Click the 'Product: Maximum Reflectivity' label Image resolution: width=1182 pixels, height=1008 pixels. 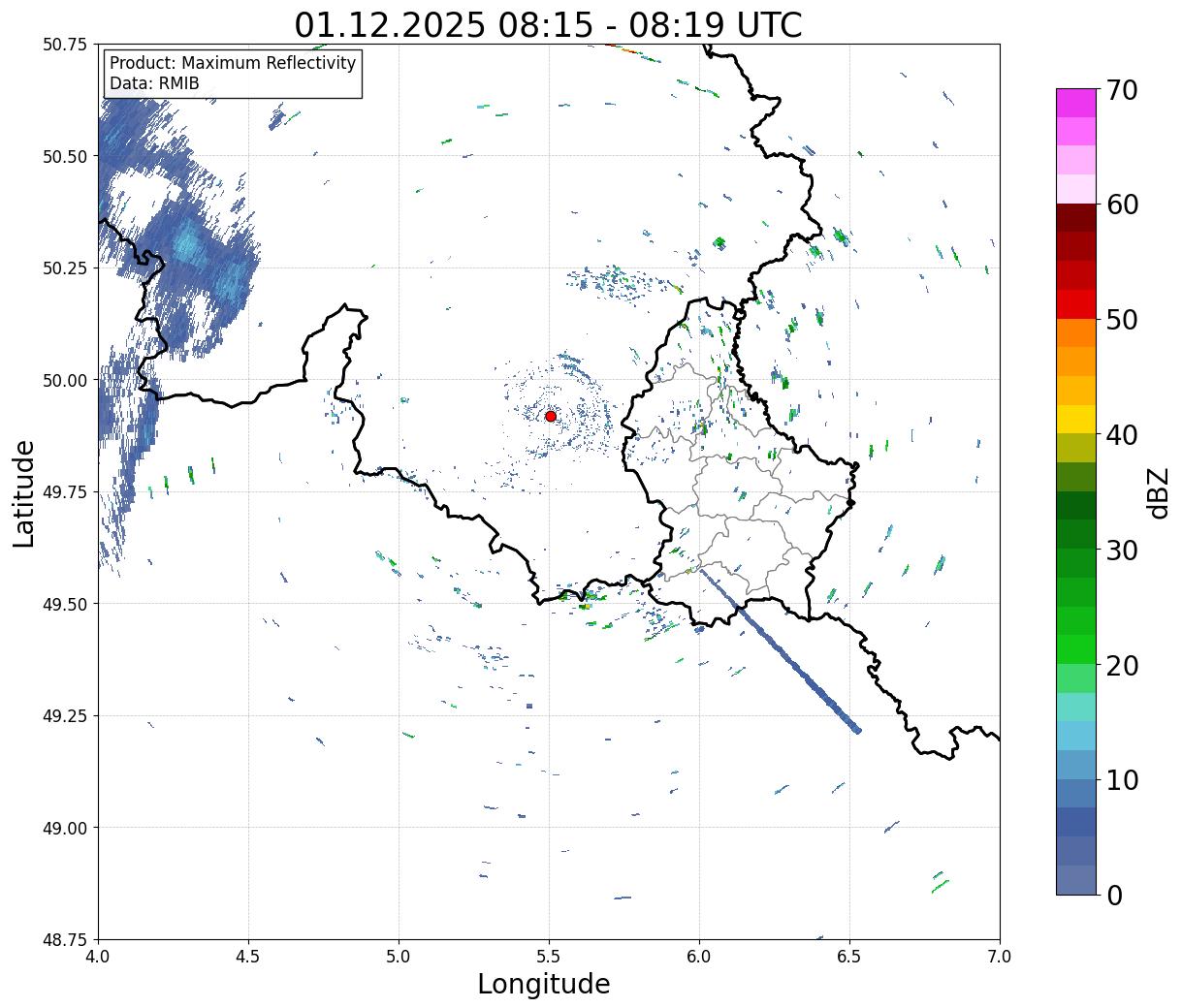[233, 63]
